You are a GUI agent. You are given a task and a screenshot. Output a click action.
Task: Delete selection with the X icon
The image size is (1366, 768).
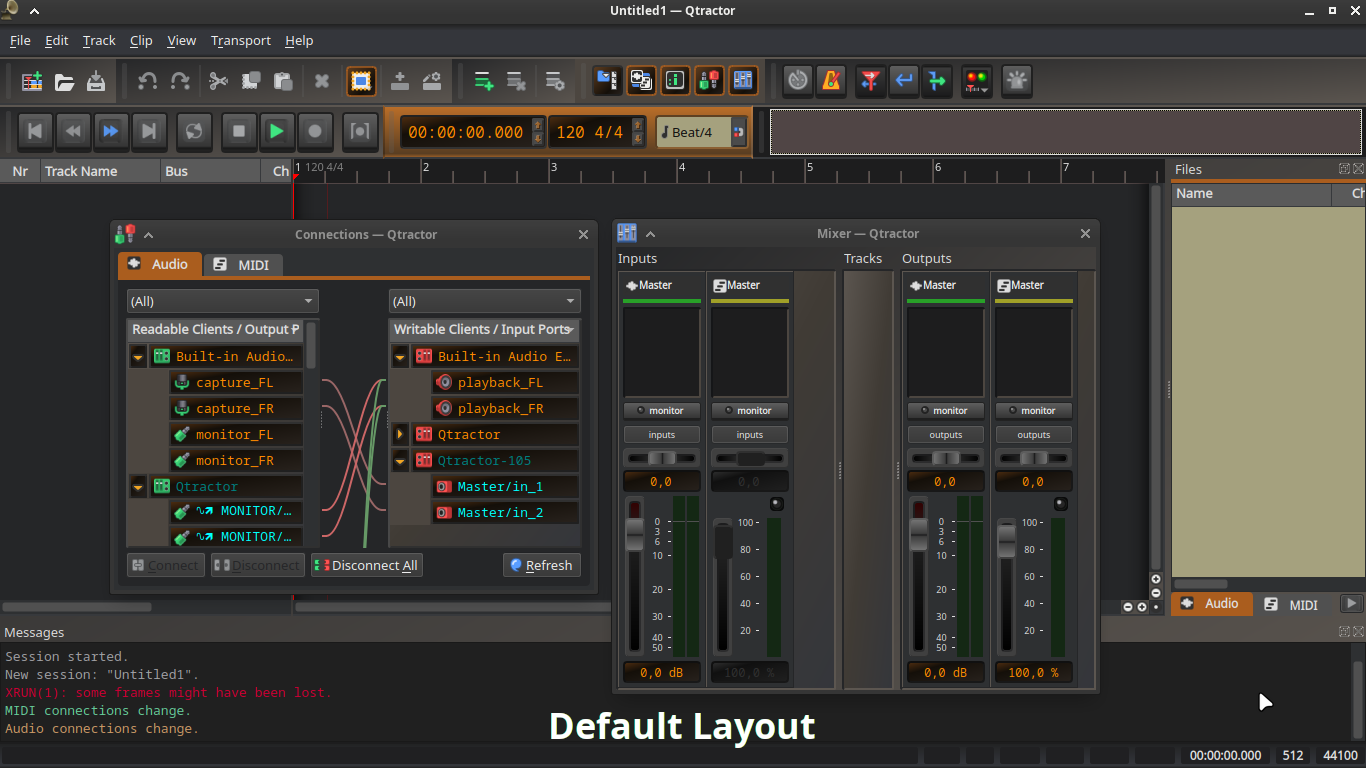322,81
